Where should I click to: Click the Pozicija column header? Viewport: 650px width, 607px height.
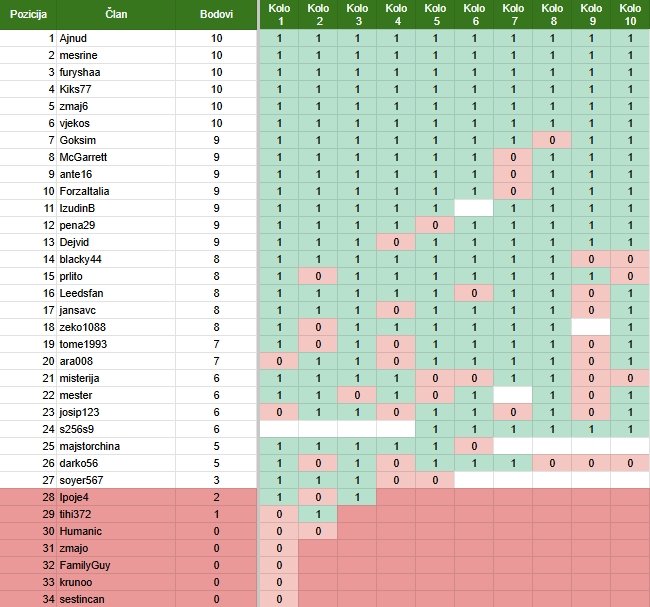pyautogui.click(x=28, y=15)
